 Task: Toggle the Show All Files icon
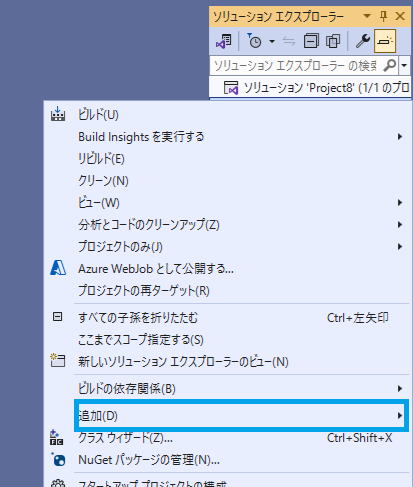pyautogui.click(x=333, y=41)
